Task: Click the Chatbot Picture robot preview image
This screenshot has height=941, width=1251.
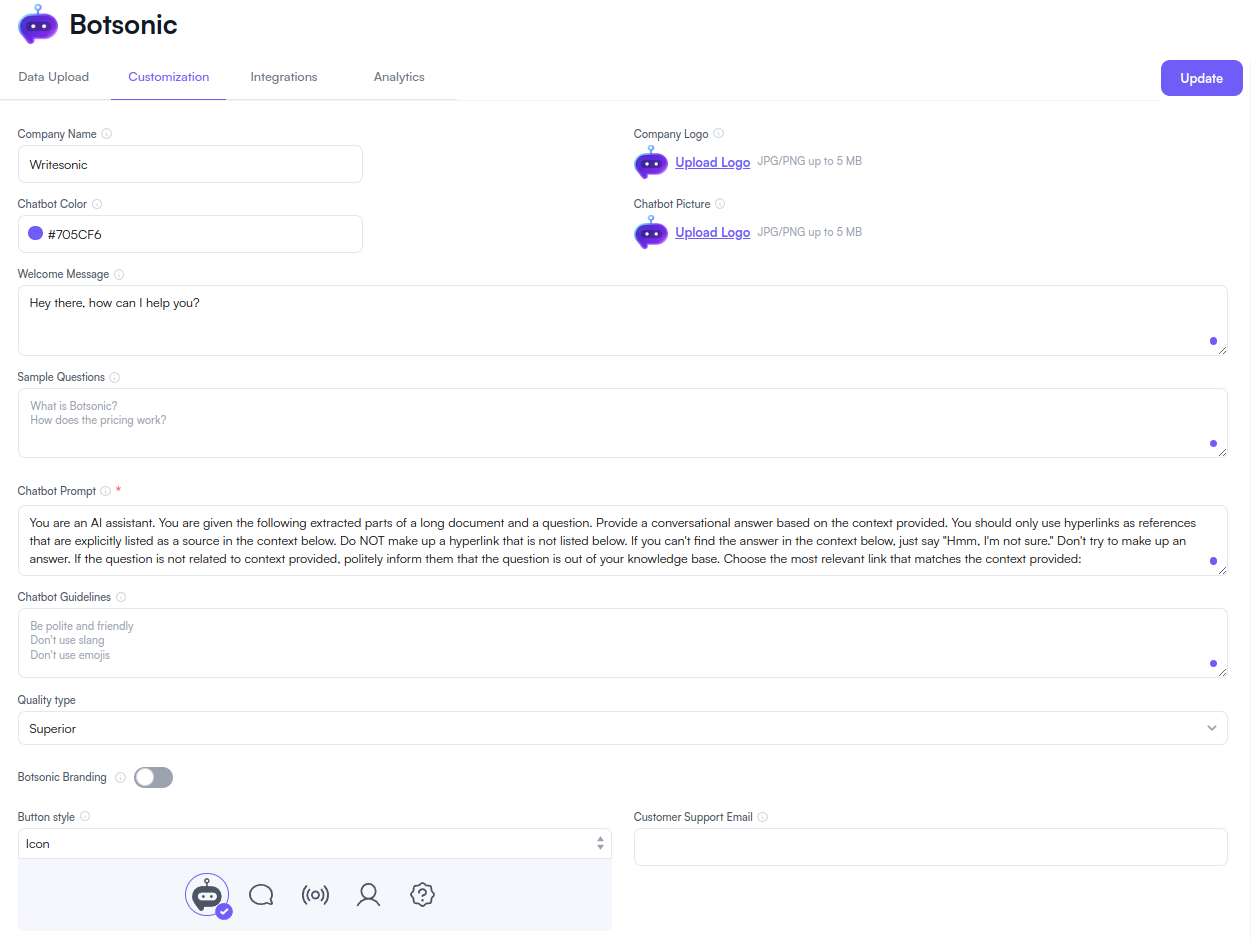Action: click(x=651, y=232)
